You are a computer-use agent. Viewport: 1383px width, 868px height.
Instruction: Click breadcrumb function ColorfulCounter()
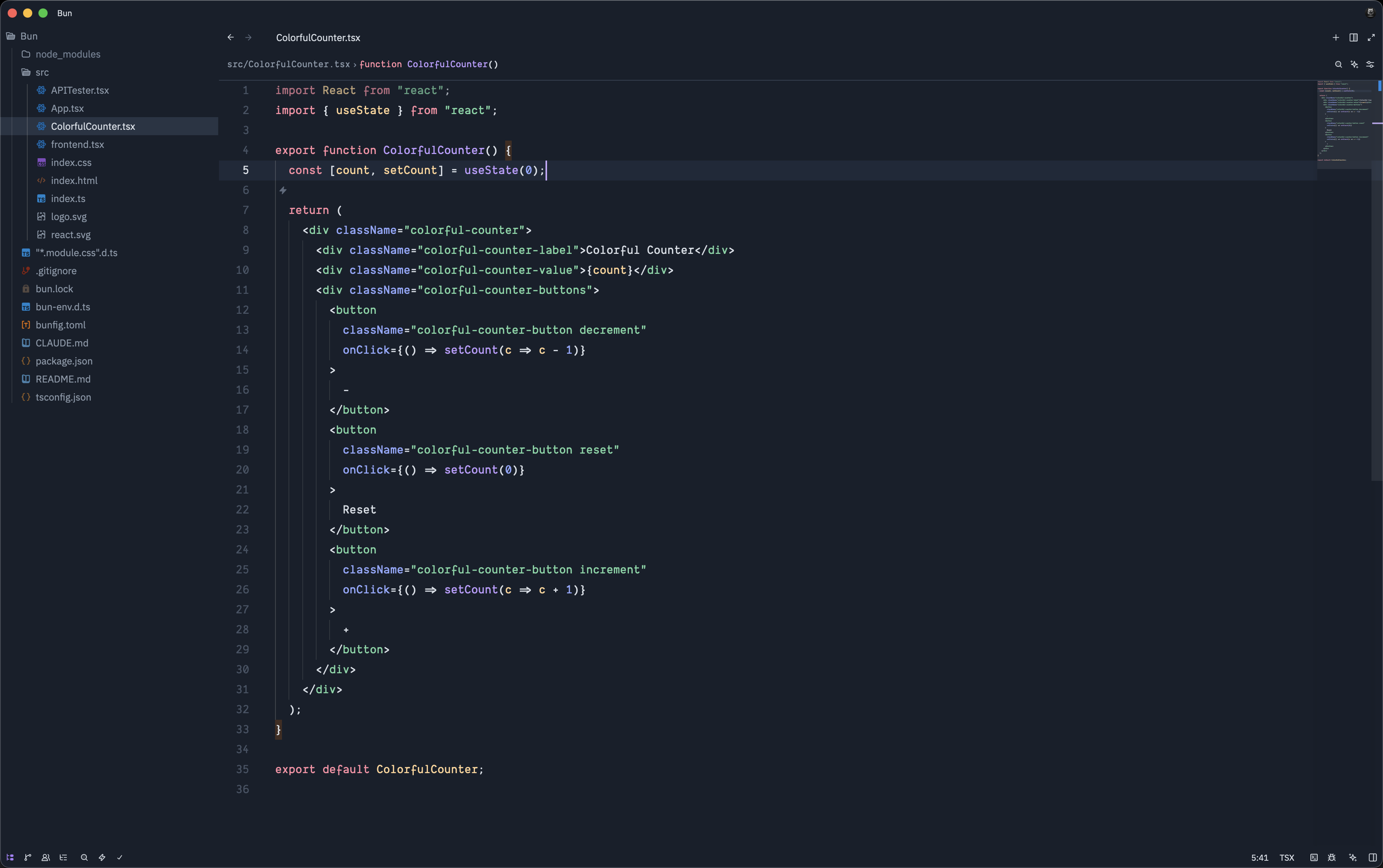[x=429, y=64]
